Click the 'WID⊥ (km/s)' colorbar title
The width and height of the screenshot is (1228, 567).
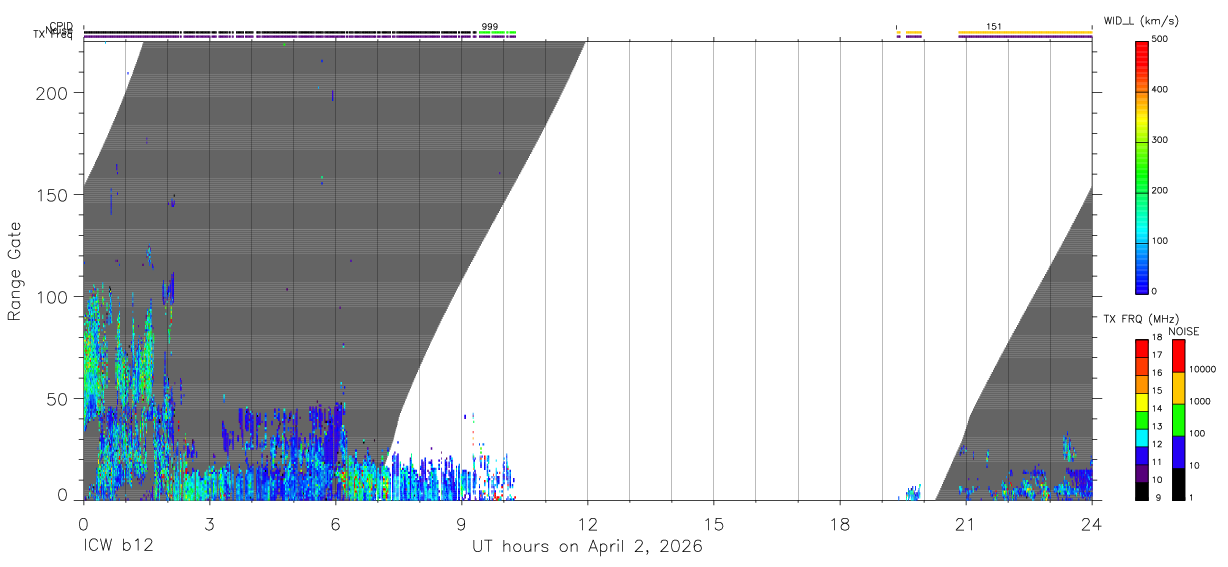click(1142, 21)
